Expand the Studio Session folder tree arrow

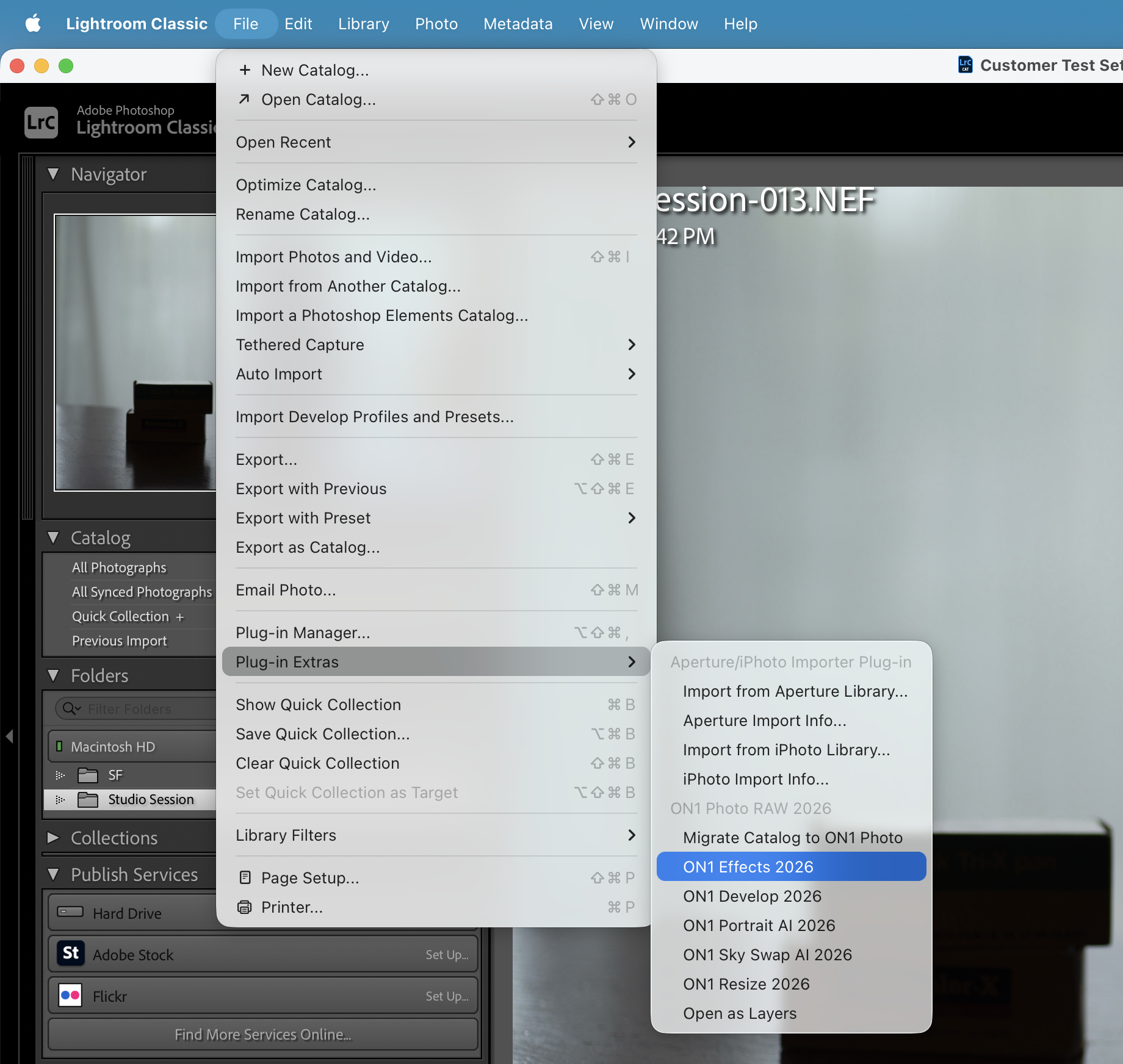(x=60, y=799)
